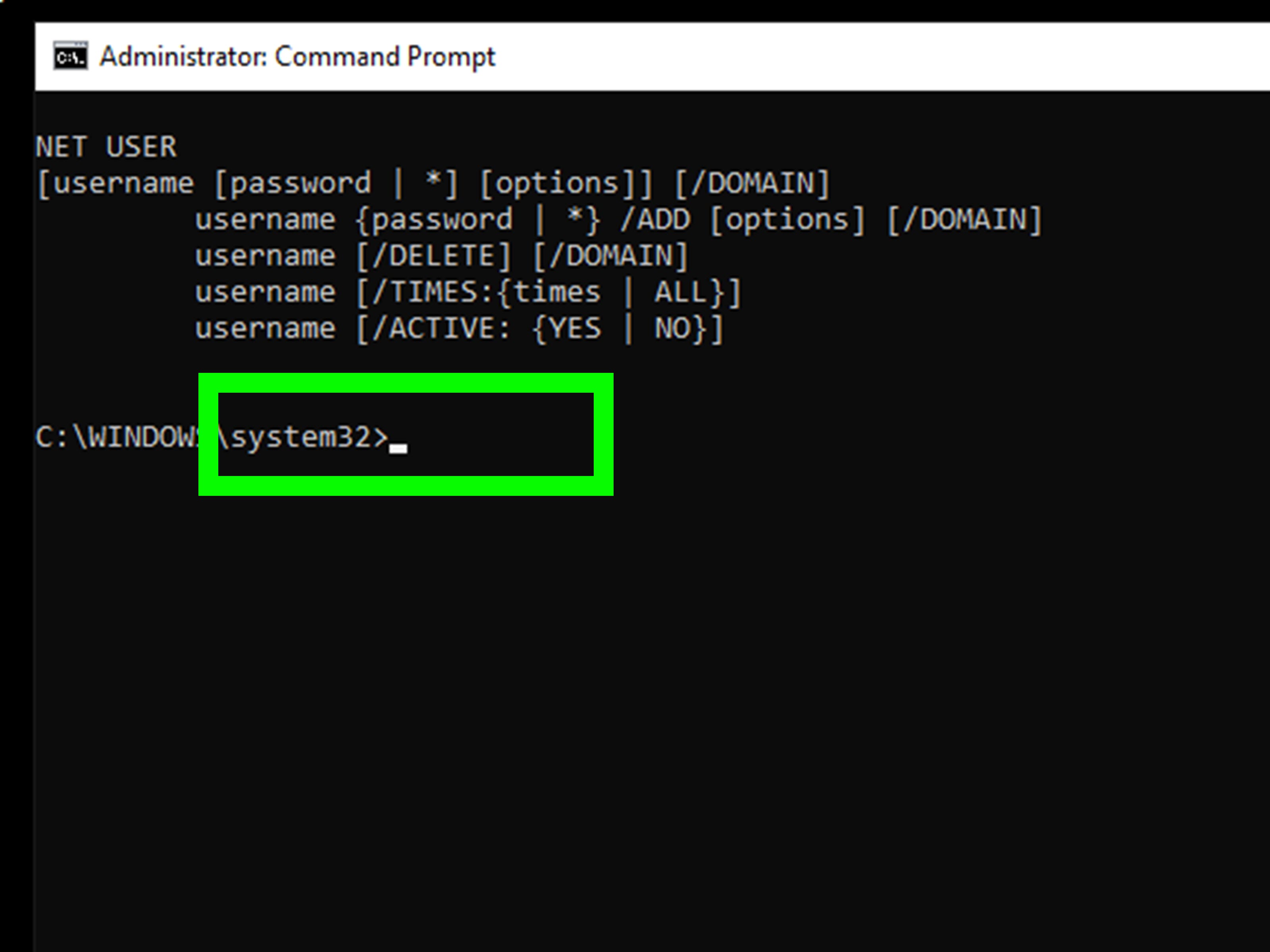Click [options] on the /ADD line
The image size is (1270, 952).
[x=787, y=220]
